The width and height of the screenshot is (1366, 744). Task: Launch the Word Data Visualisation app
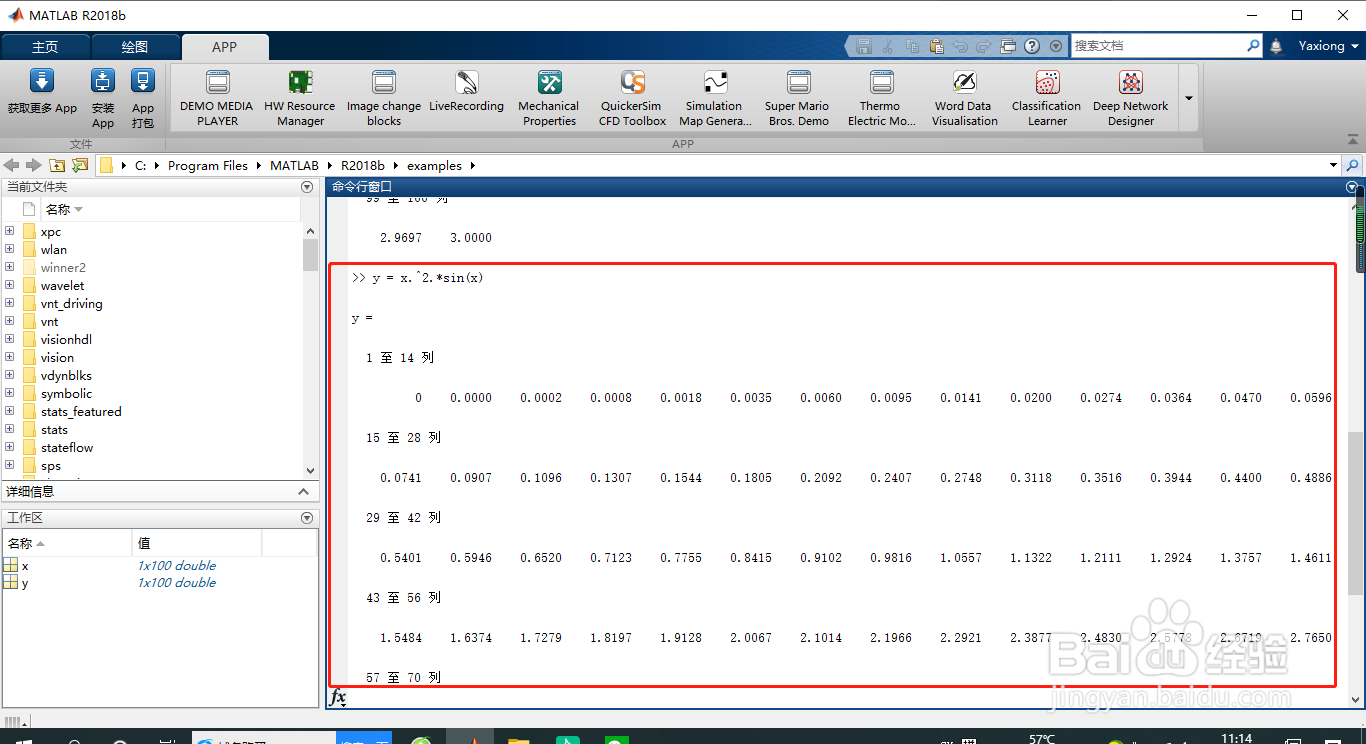pyautogui.click(x=964, y=98)
